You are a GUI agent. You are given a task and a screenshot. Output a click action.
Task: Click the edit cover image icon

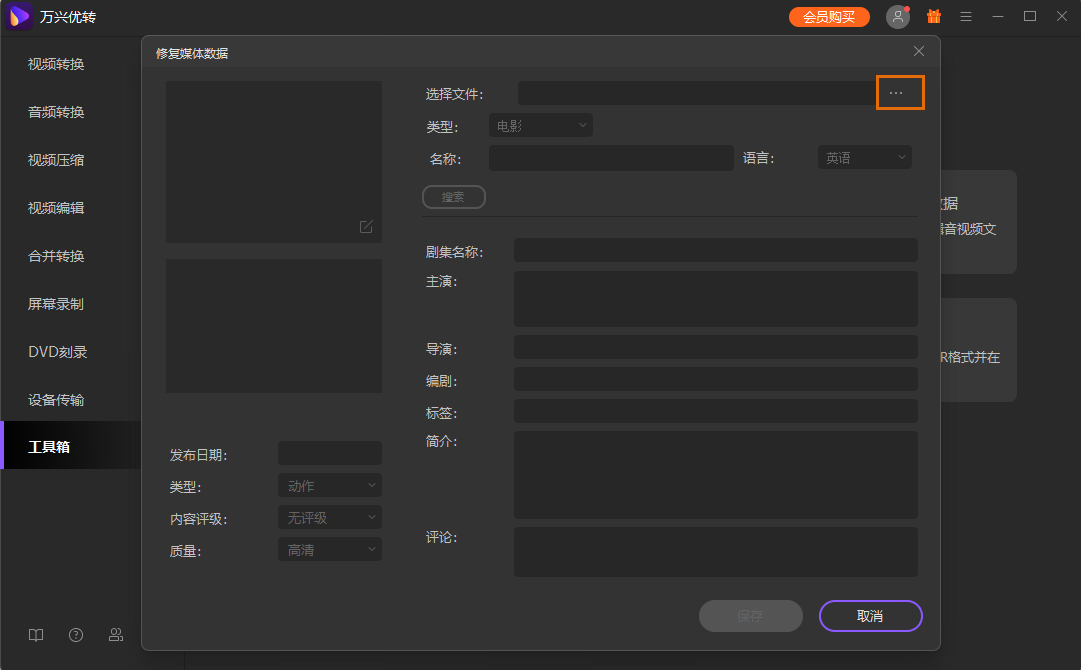(x=366, y=227)
